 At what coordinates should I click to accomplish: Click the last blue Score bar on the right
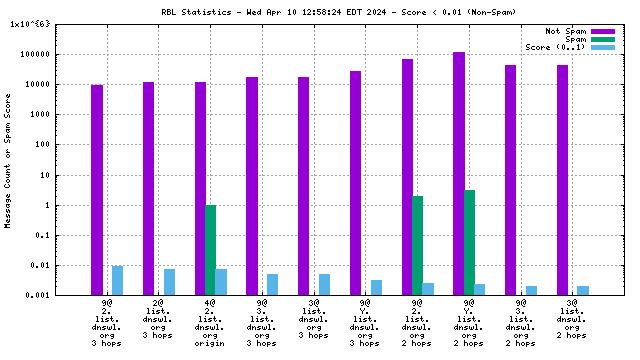pos(583,291)
